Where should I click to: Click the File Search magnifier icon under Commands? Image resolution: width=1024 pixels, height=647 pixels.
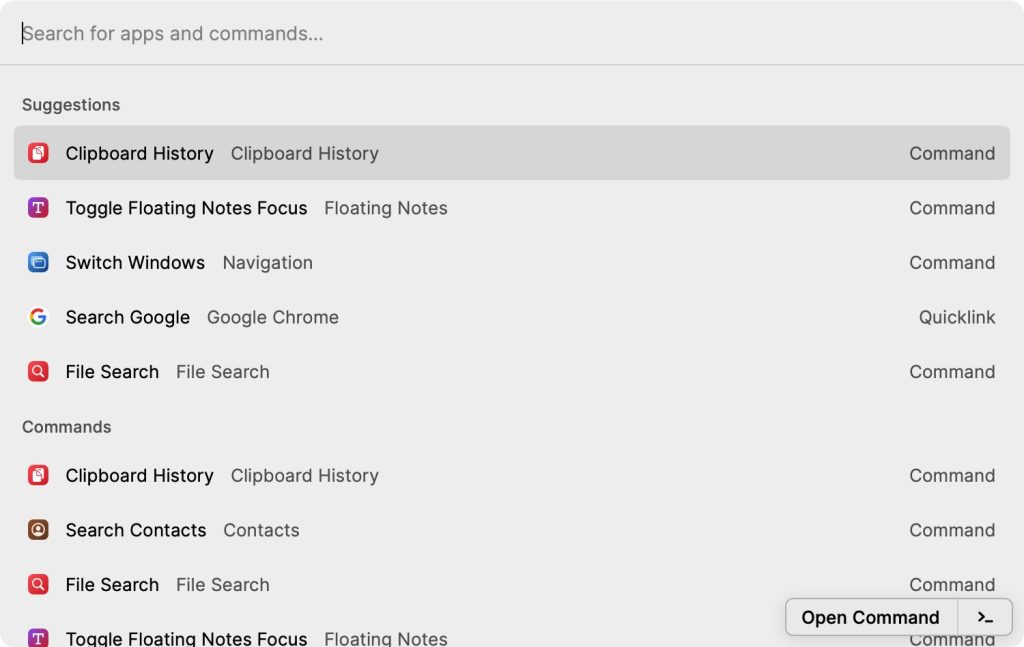click(38, 585)
